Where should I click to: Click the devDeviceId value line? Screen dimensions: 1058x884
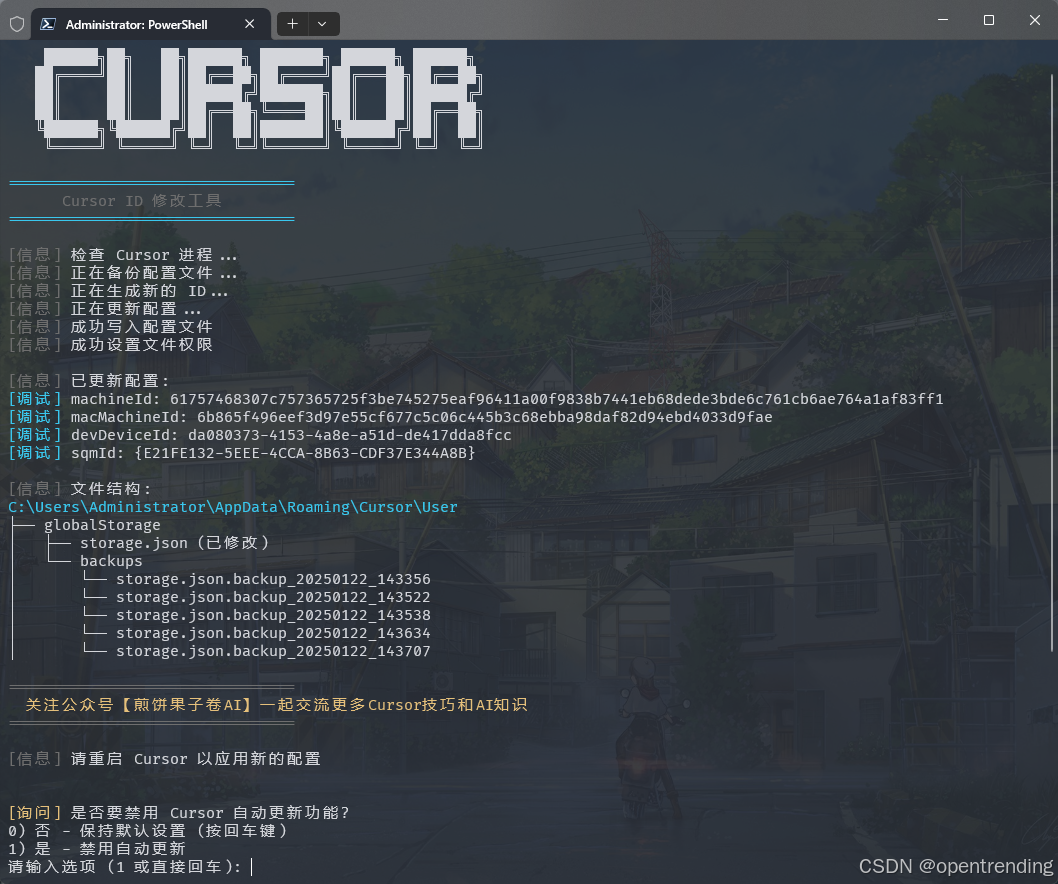tap(260, 435)
